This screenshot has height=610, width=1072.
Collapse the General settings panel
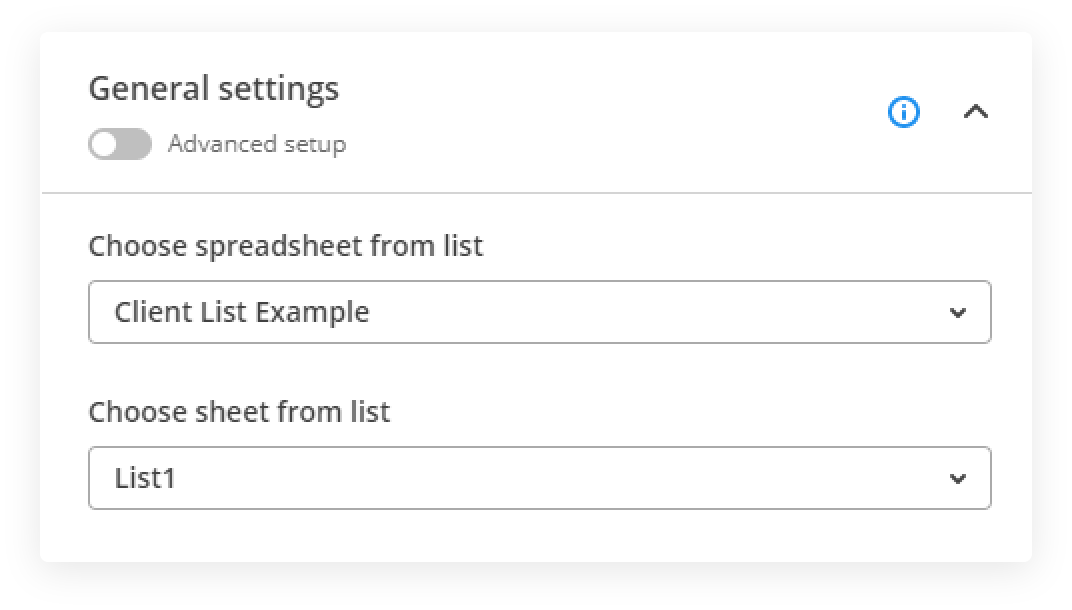coord(975,113)
